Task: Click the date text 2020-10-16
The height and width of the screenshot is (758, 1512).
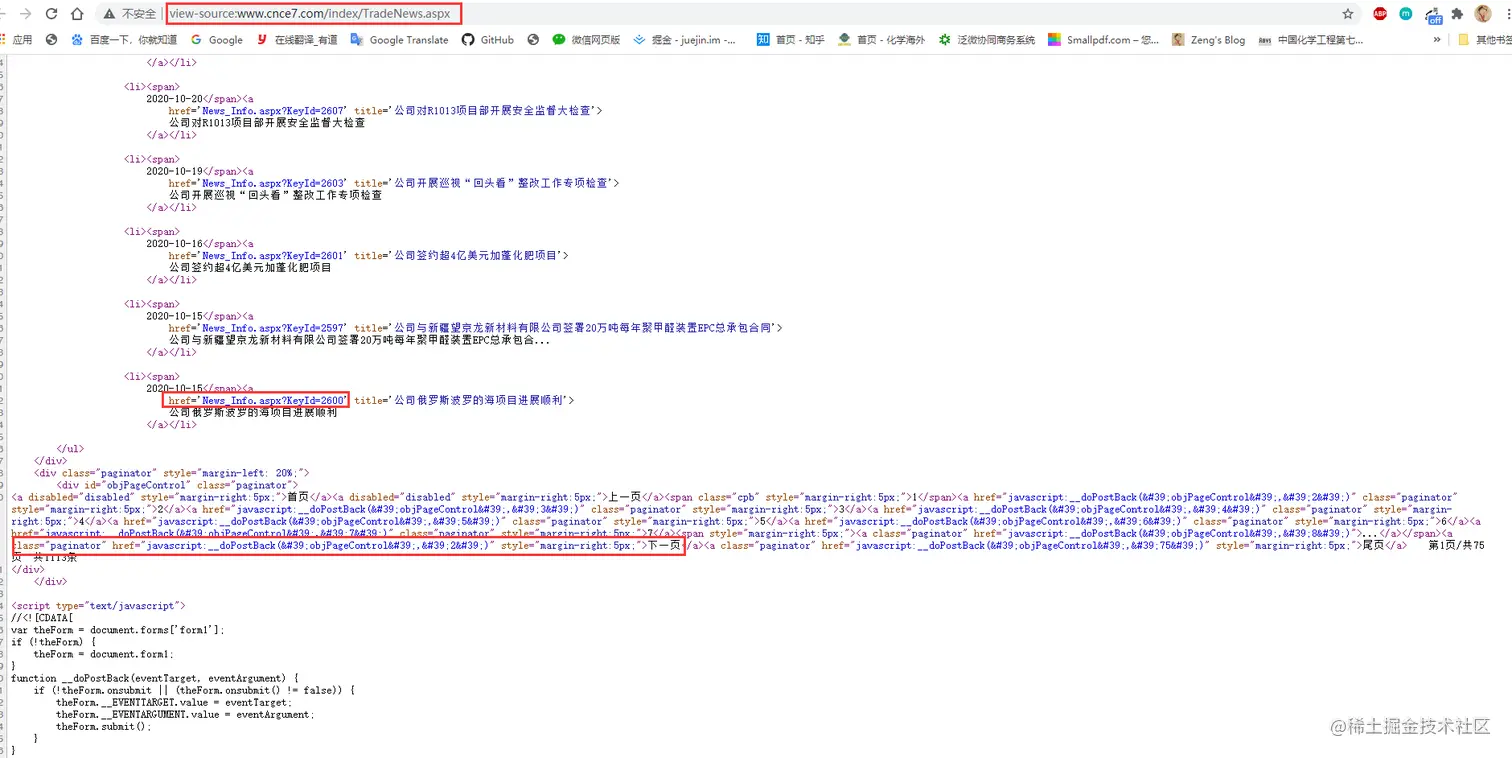Action: point(175,243)
